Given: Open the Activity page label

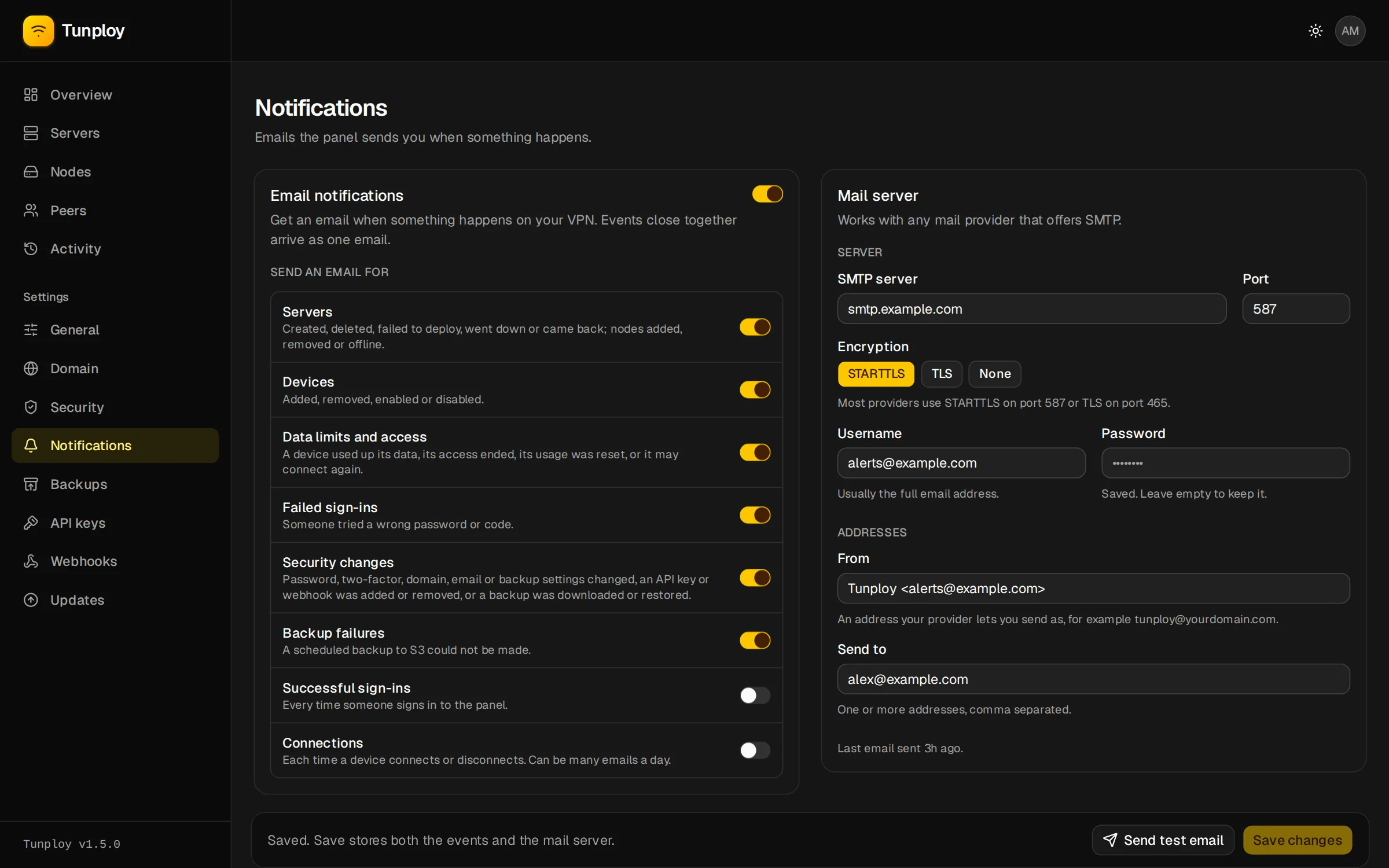Looking at the screenshot, I should [76, 249].
